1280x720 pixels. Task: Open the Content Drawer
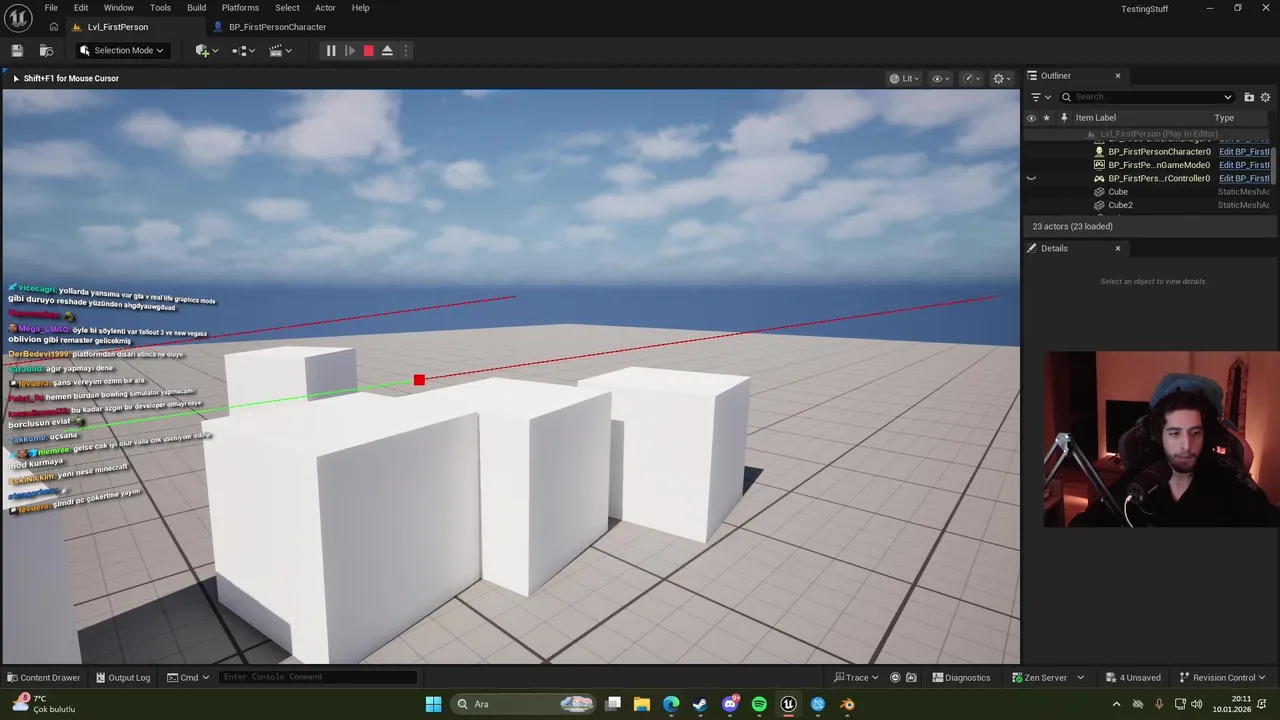click(x=43, y=677)
